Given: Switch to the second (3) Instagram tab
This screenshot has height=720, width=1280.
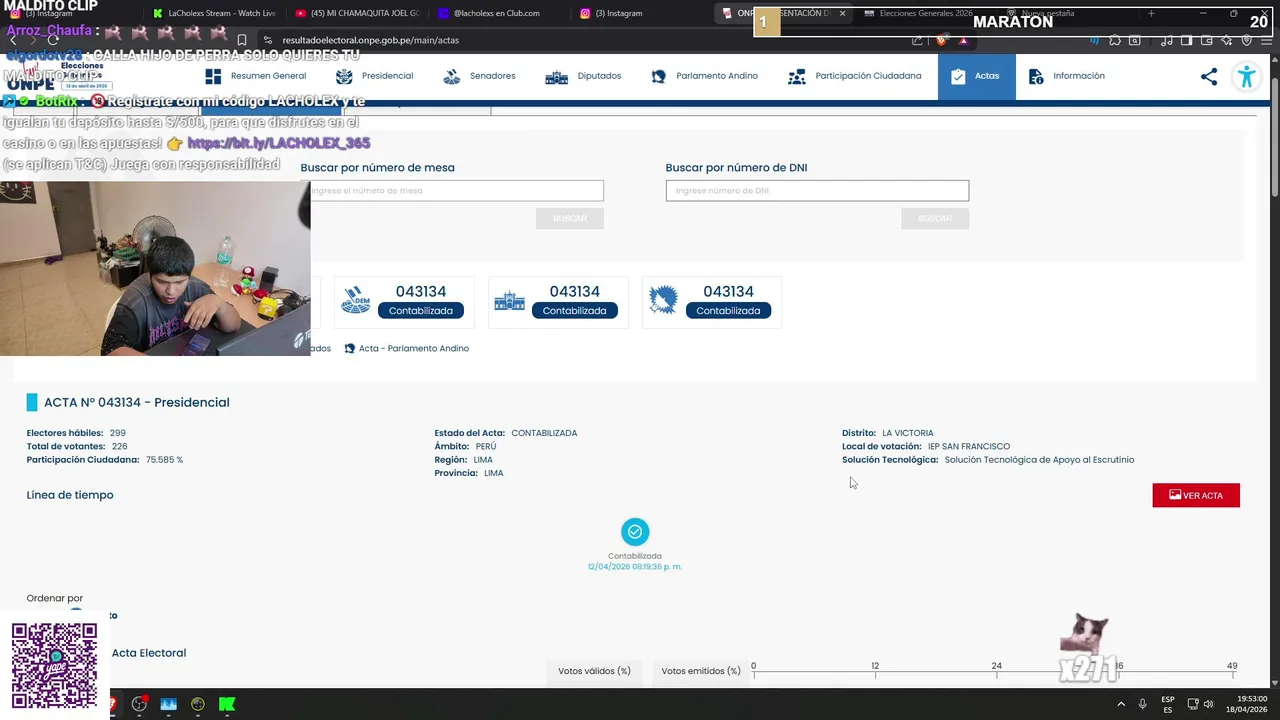Looking at the screenshot, I should tap(612, 13).
